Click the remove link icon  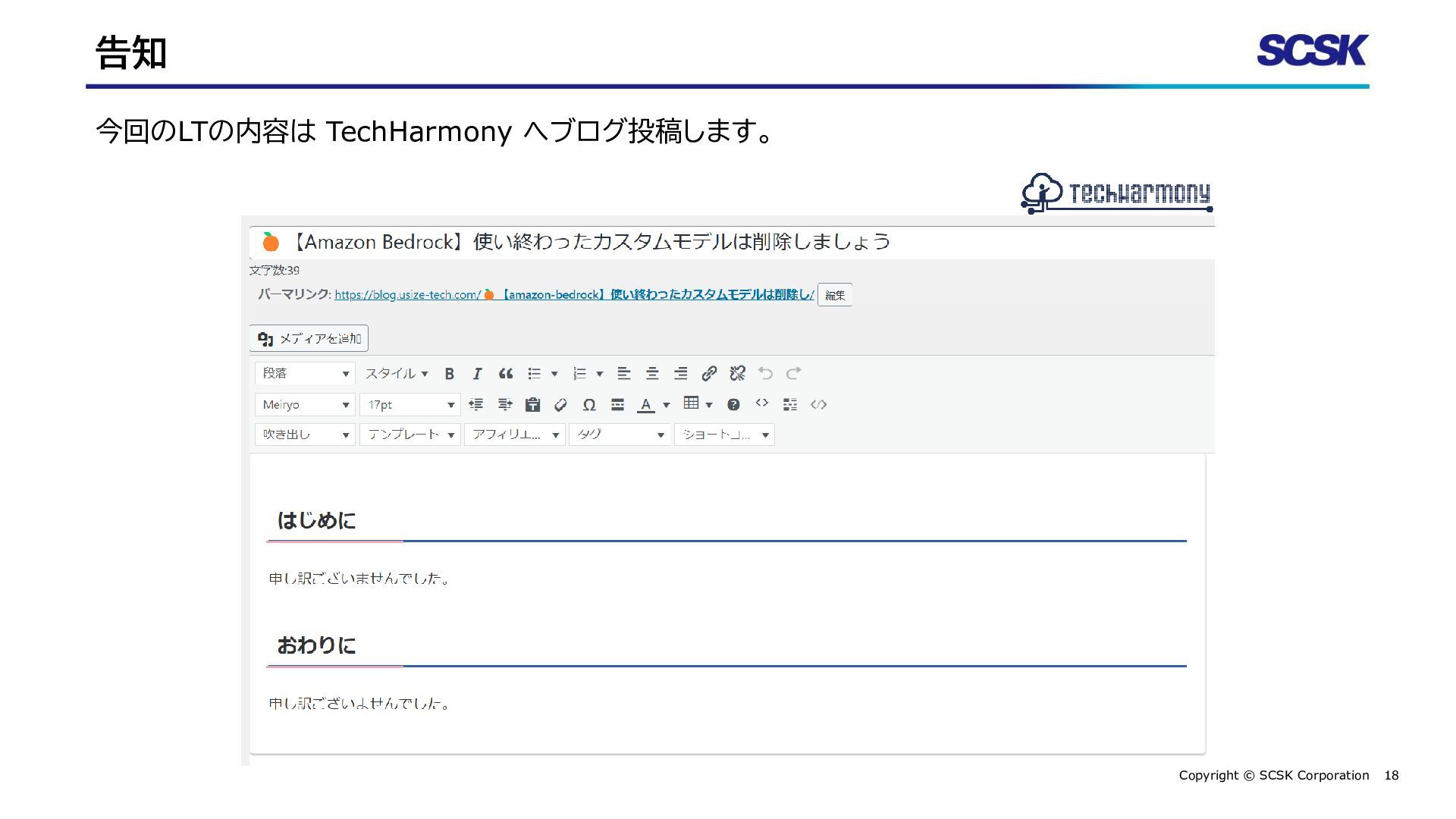(737, 374)
